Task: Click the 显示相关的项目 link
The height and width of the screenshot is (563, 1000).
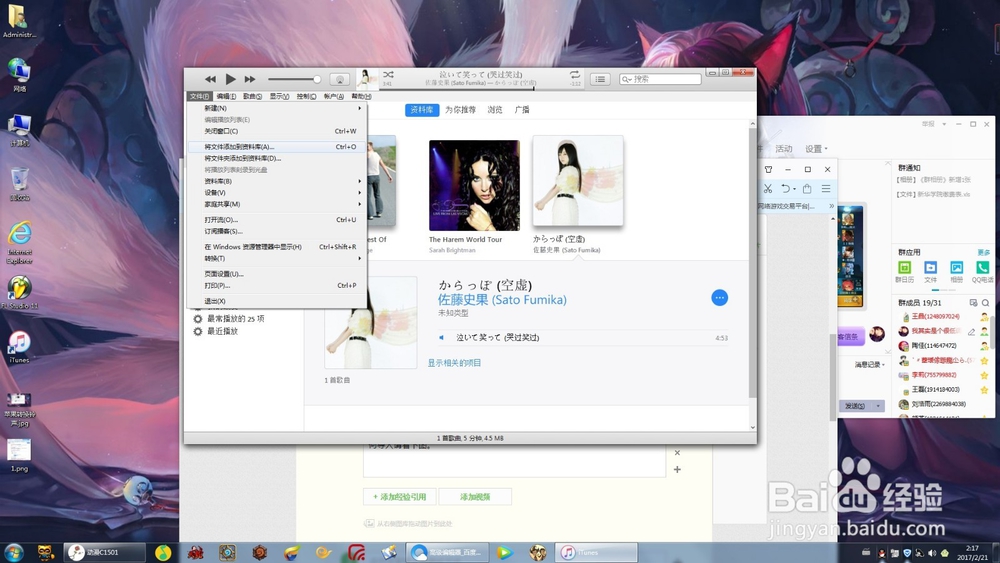Action: pyautogui.click(x=454, y=363)
